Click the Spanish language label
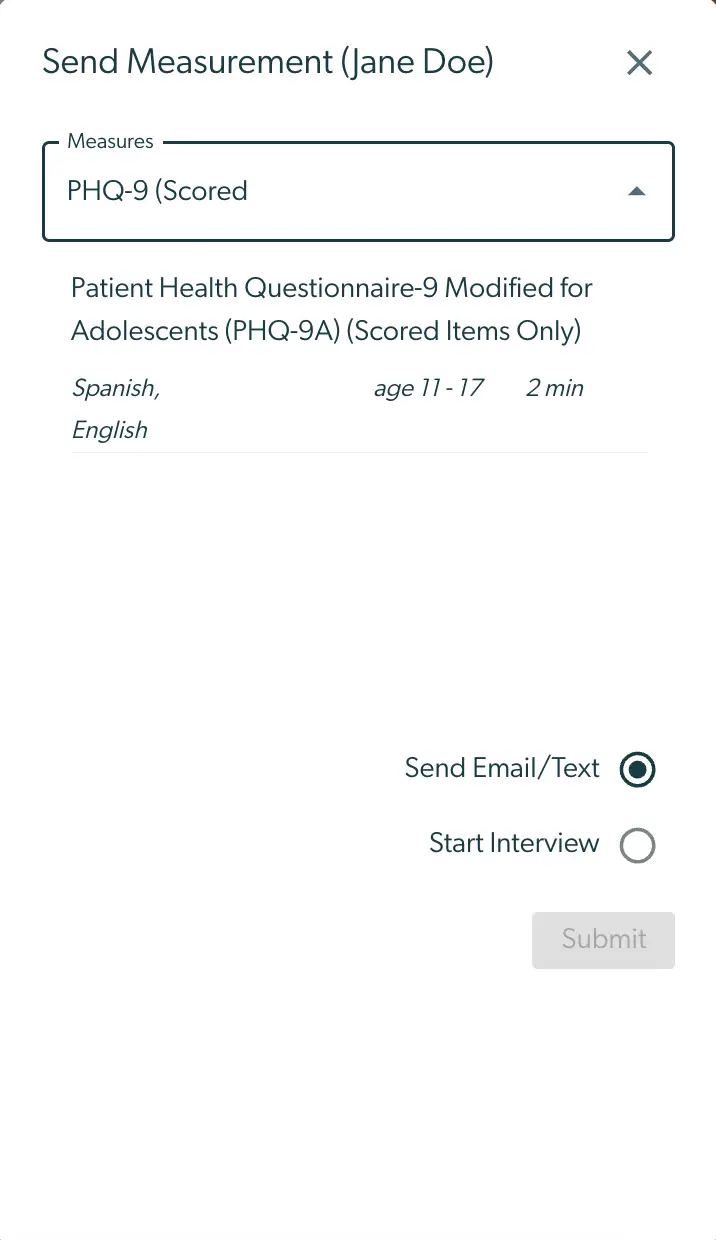 tap(115, 388)
